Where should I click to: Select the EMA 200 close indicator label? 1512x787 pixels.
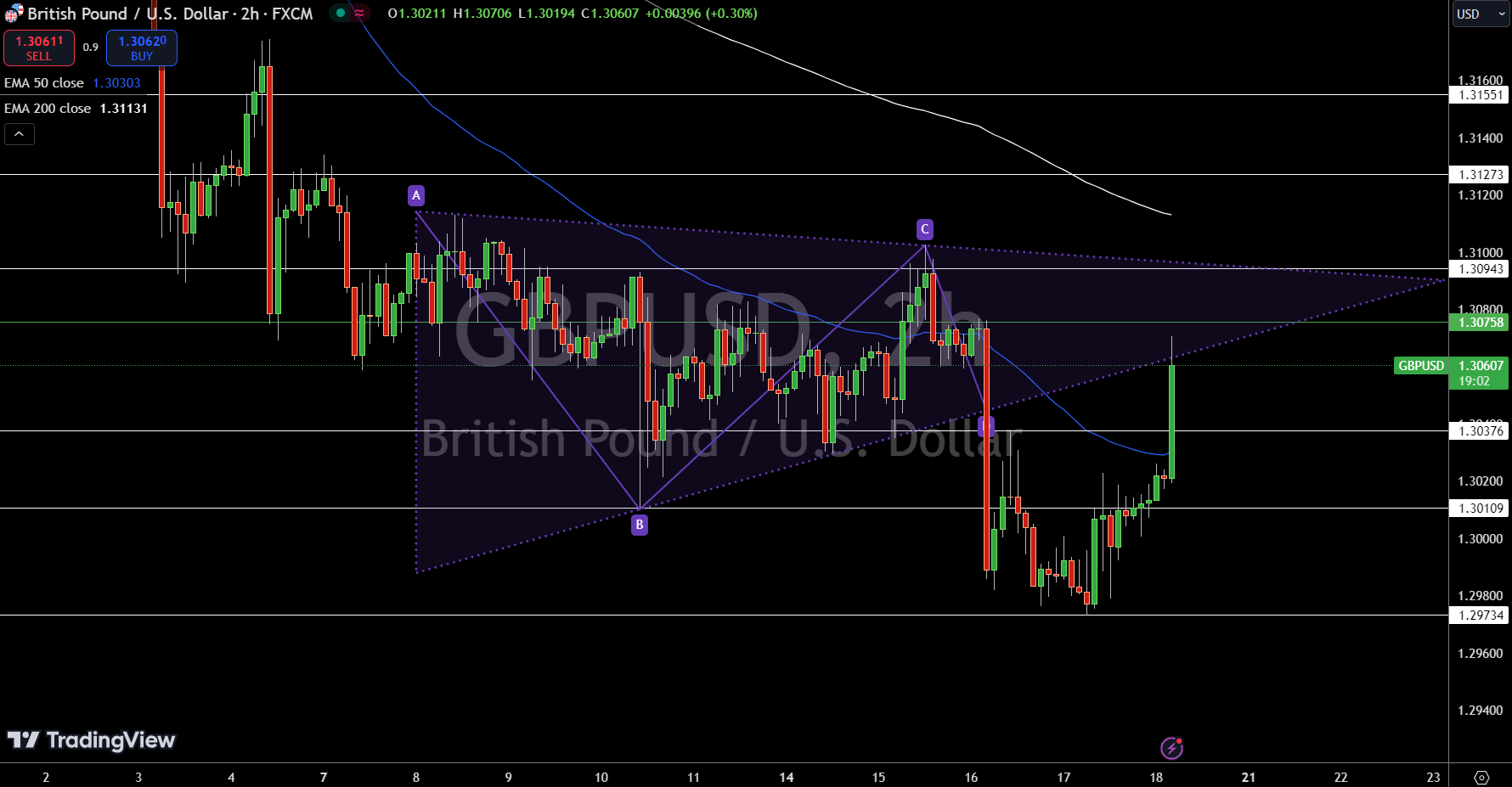click(x=48, y=109)
